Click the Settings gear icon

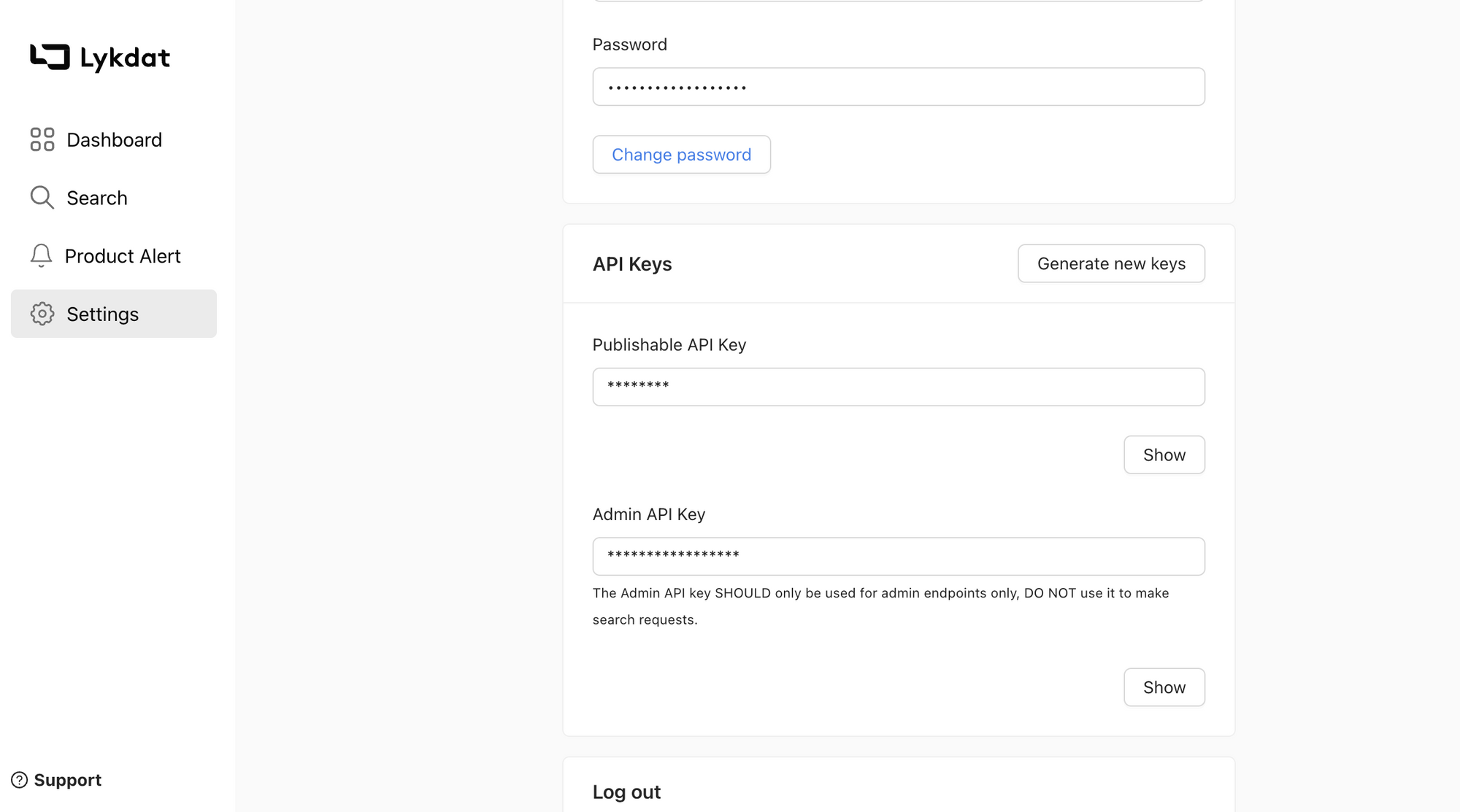pyautogui.click(x=42, y=314)
